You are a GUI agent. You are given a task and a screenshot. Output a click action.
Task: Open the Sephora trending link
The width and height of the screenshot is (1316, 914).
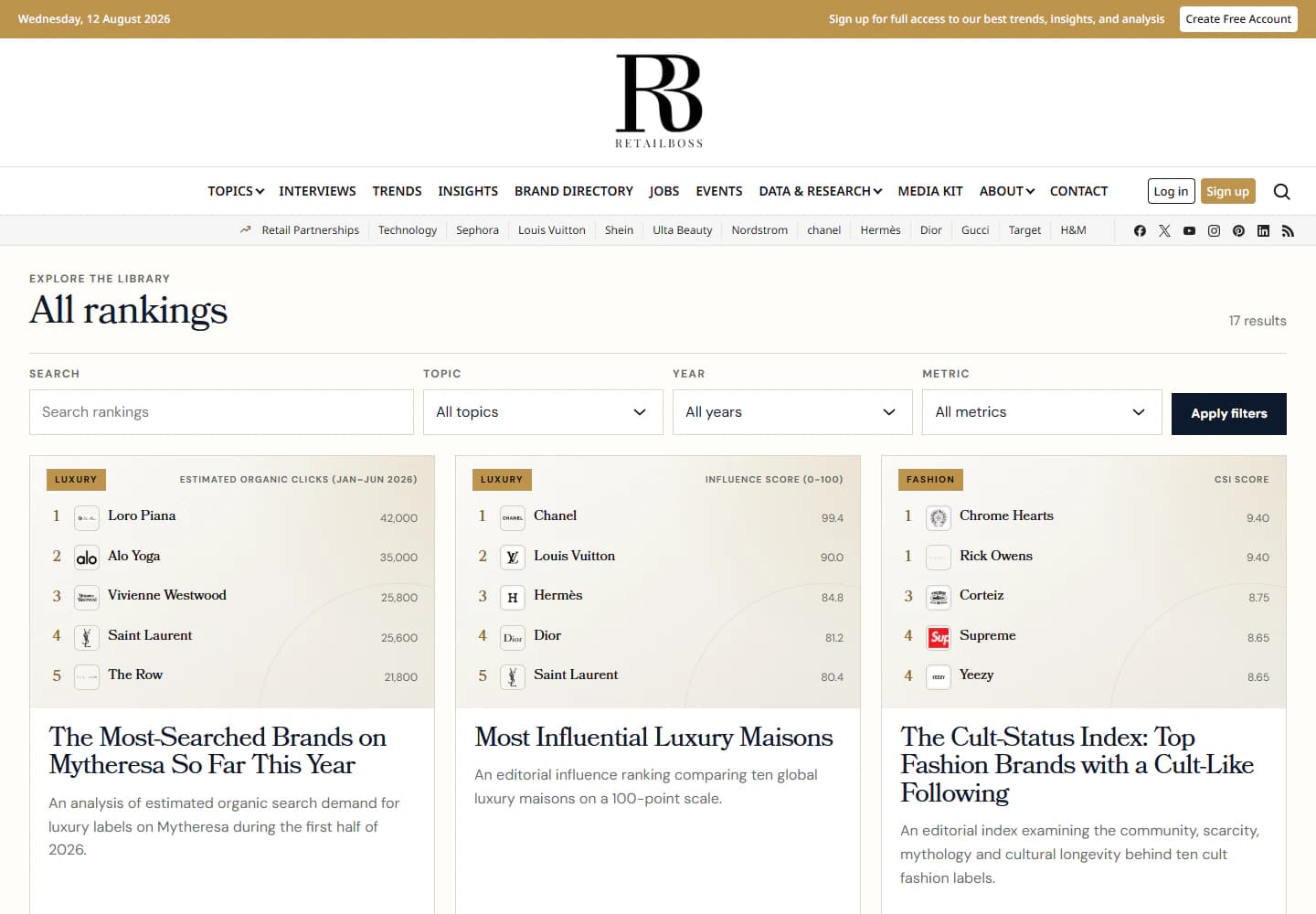pos(477,230)
